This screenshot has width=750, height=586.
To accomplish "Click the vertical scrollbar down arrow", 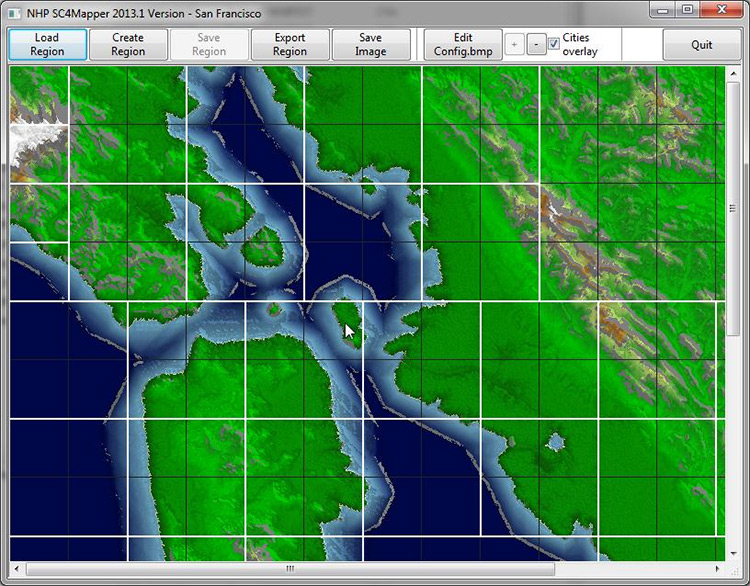I will [733, 554].
